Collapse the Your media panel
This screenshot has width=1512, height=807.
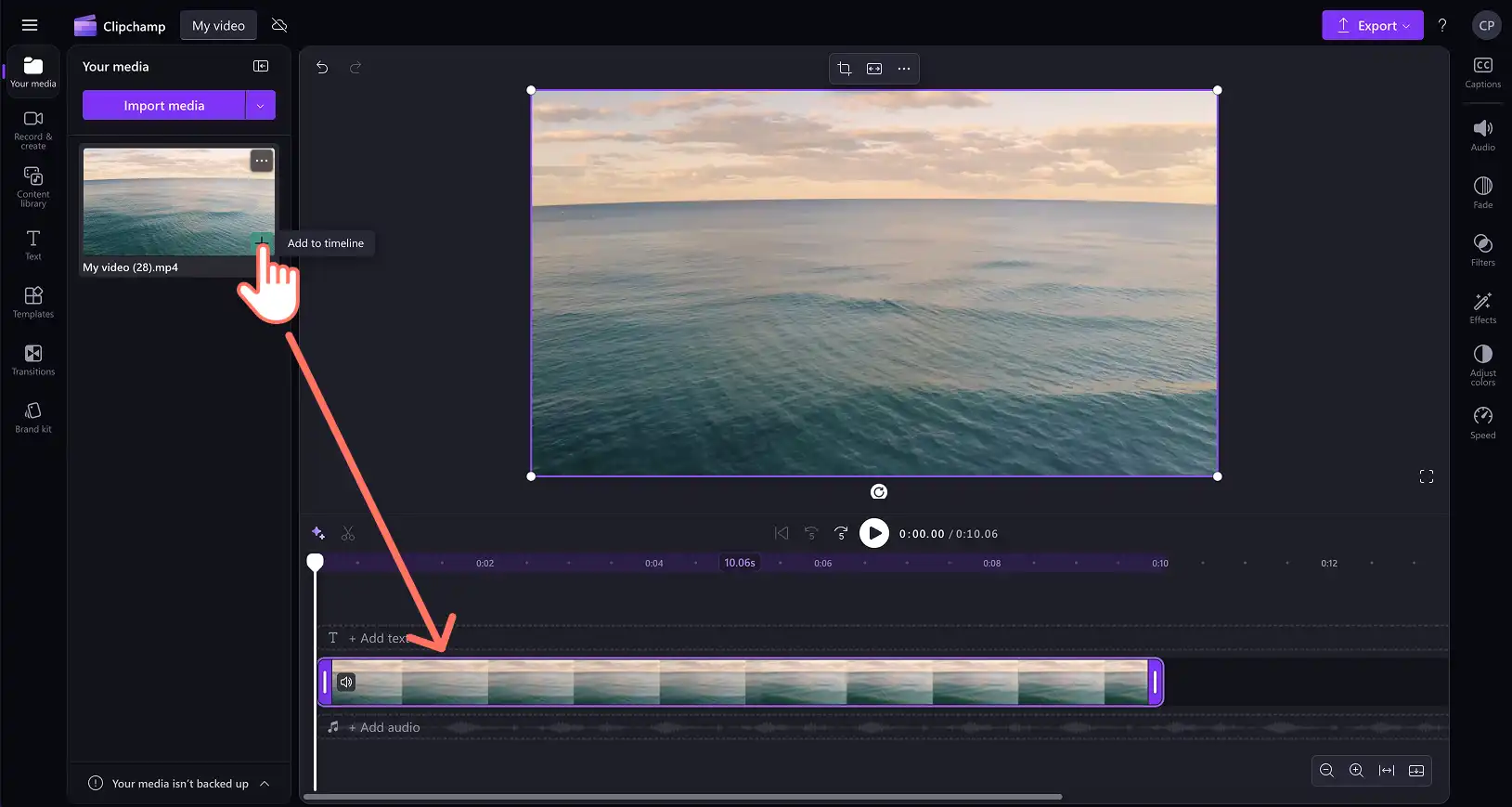pos(261,66)
